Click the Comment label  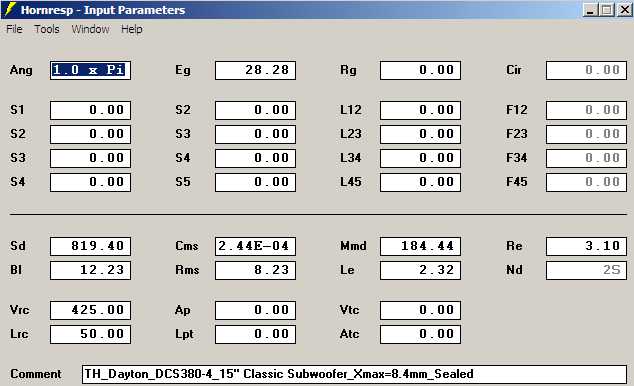[36, 374]
